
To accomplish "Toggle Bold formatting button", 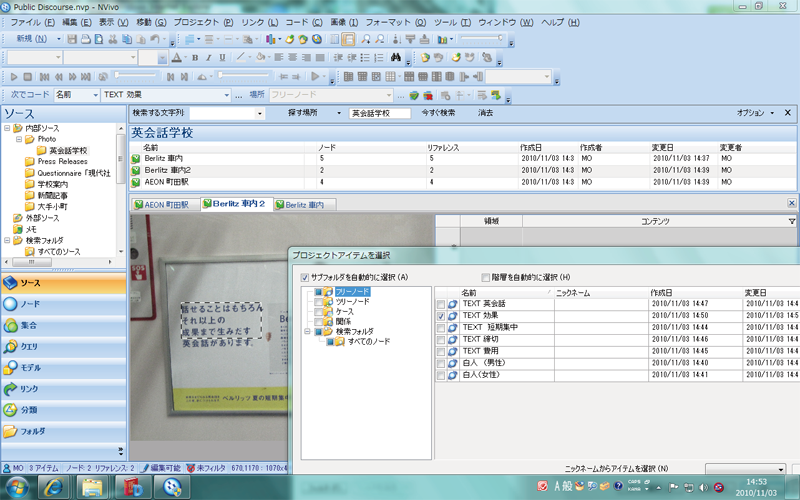I will pyautogui.click(x=194, y=58).
